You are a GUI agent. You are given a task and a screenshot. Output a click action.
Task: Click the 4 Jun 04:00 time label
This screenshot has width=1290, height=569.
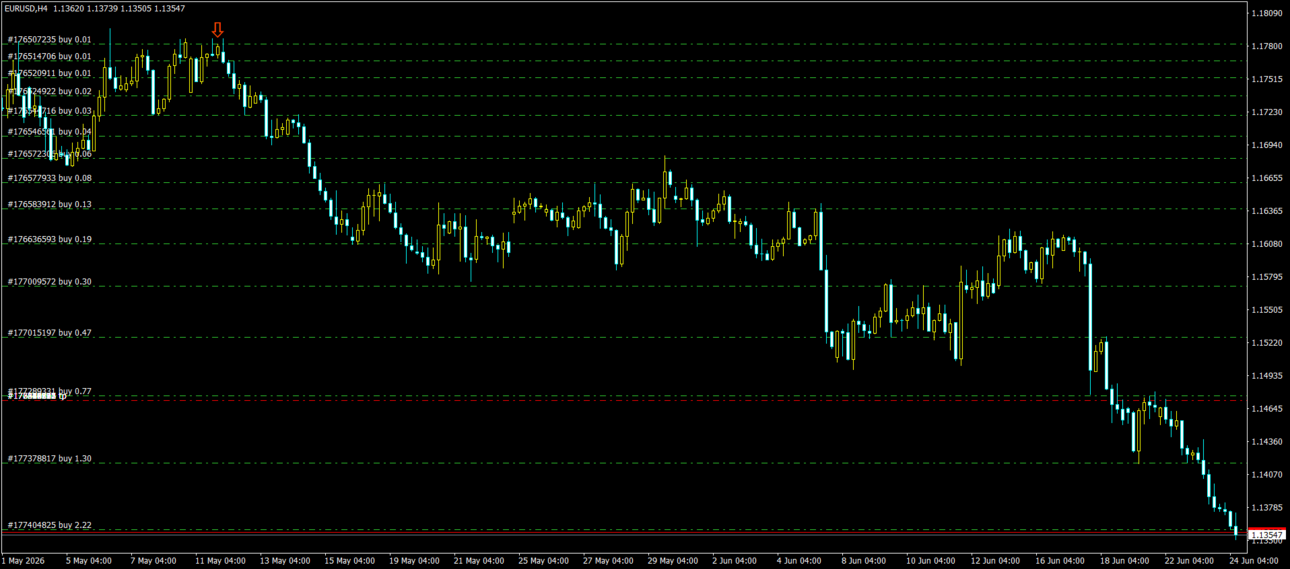(797, 561)
